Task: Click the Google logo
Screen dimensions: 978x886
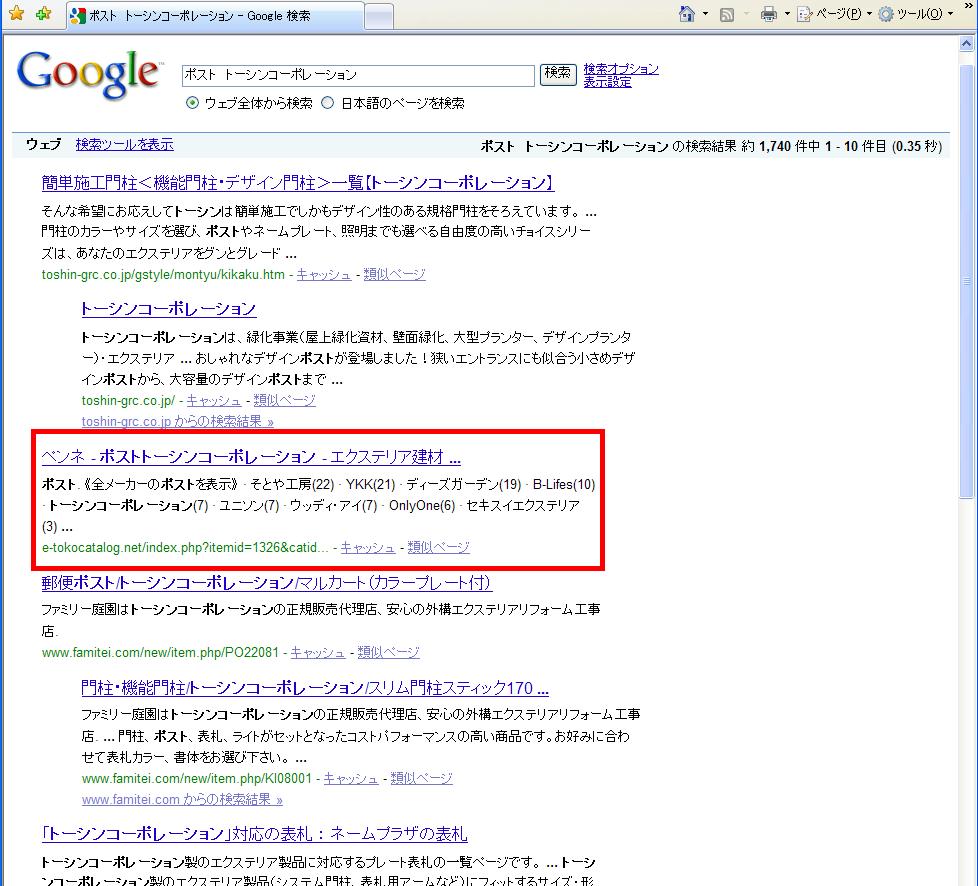Action: pos(88,73)
